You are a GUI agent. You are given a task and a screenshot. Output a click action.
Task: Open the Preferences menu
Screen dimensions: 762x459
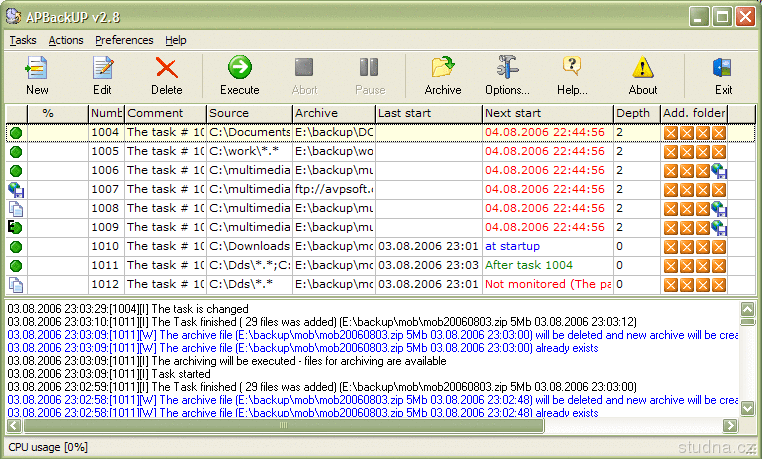coord(124,40)
